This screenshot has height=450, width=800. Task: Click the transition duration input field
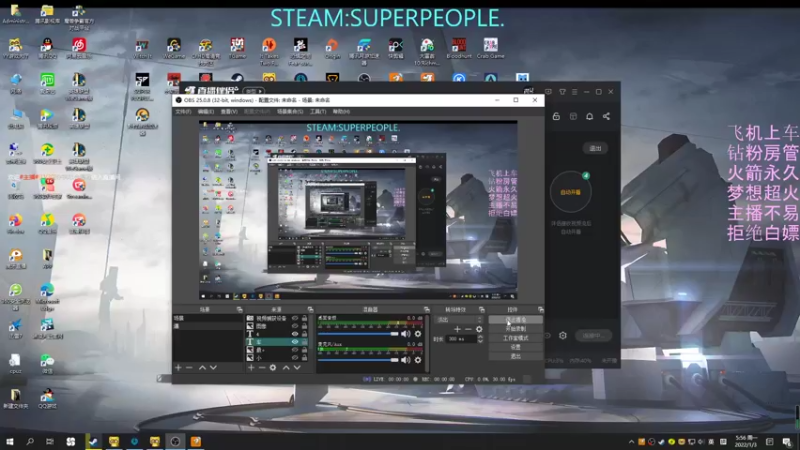point(461,339)
